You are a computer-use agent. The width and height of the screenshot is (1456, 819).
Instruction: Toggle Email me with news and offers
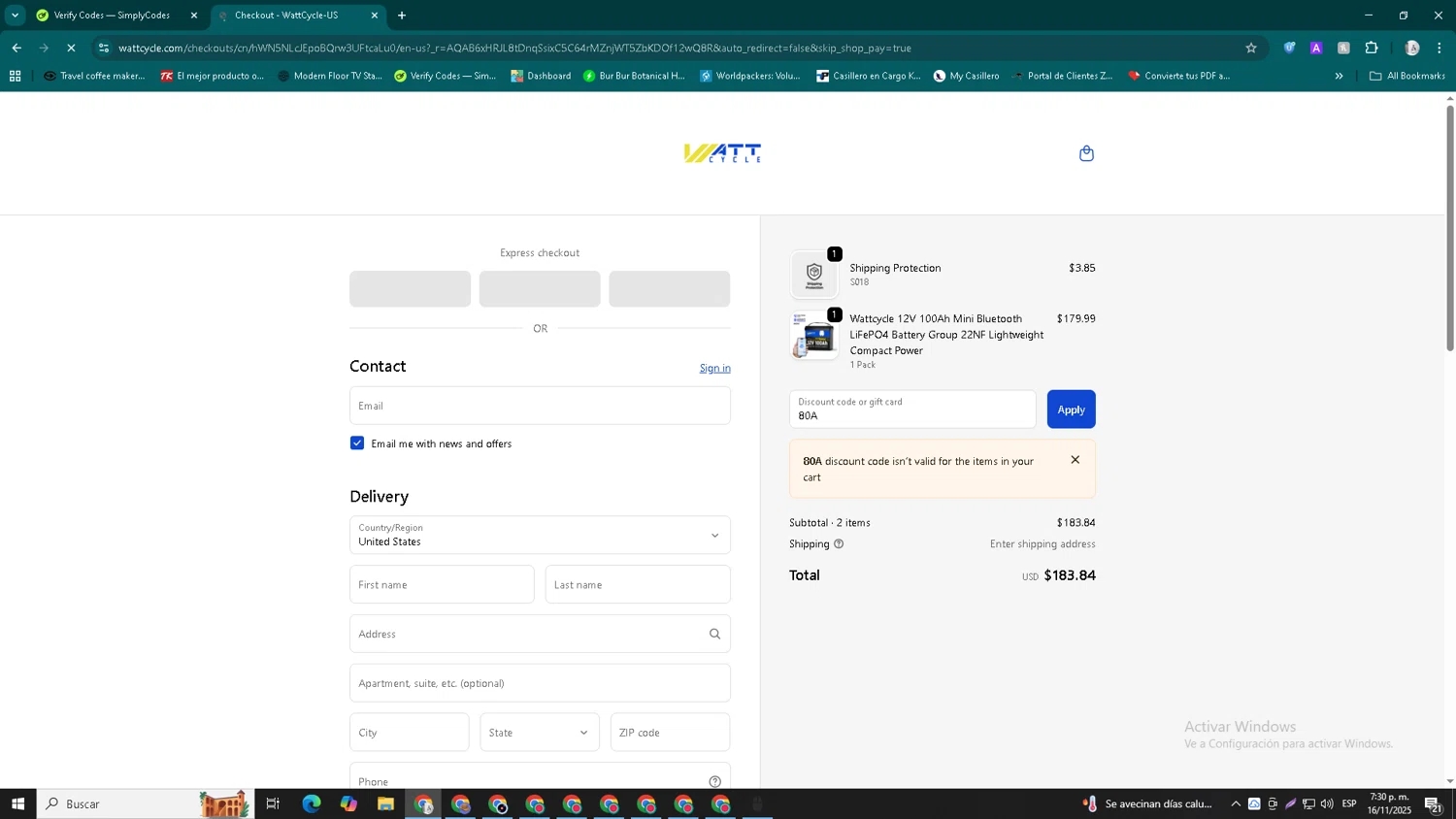coord(357,443)
